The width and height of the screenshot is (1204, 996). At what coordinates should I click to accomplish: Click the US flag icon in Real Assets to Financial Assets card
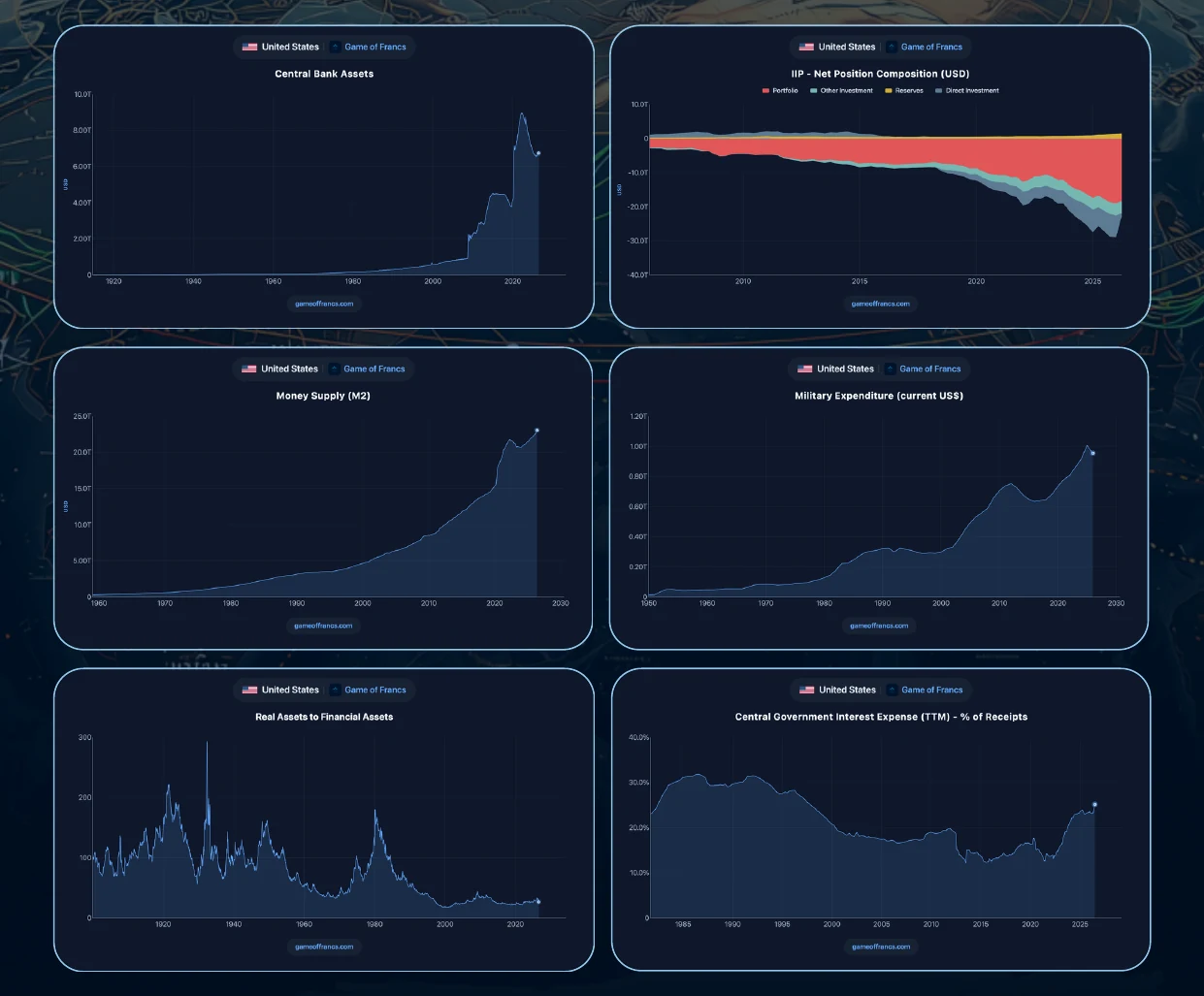point(250,690)
